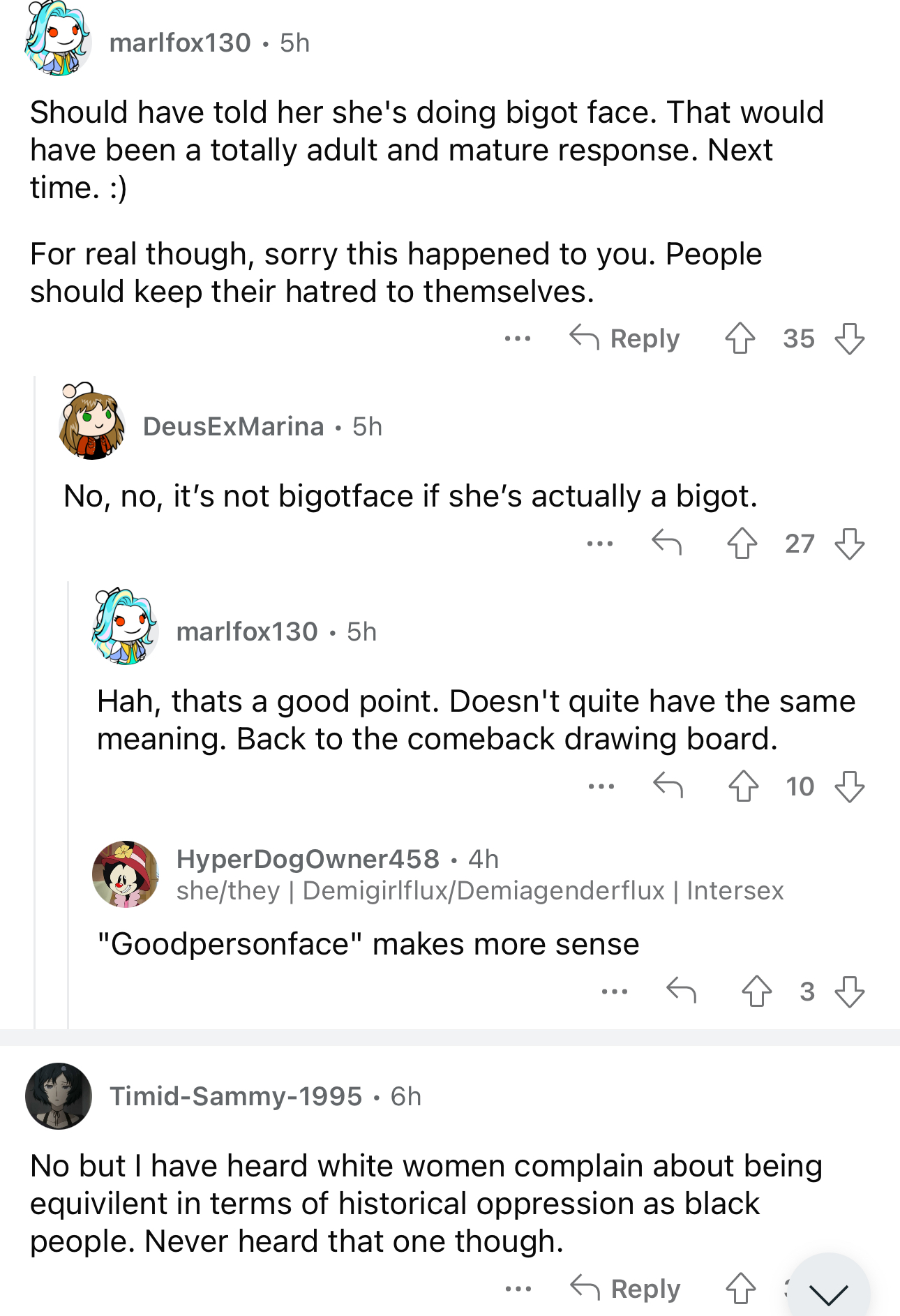Upvote Timid-Sammy-1995's comment
900x1316 pixels.
(x=741, y=1289)
